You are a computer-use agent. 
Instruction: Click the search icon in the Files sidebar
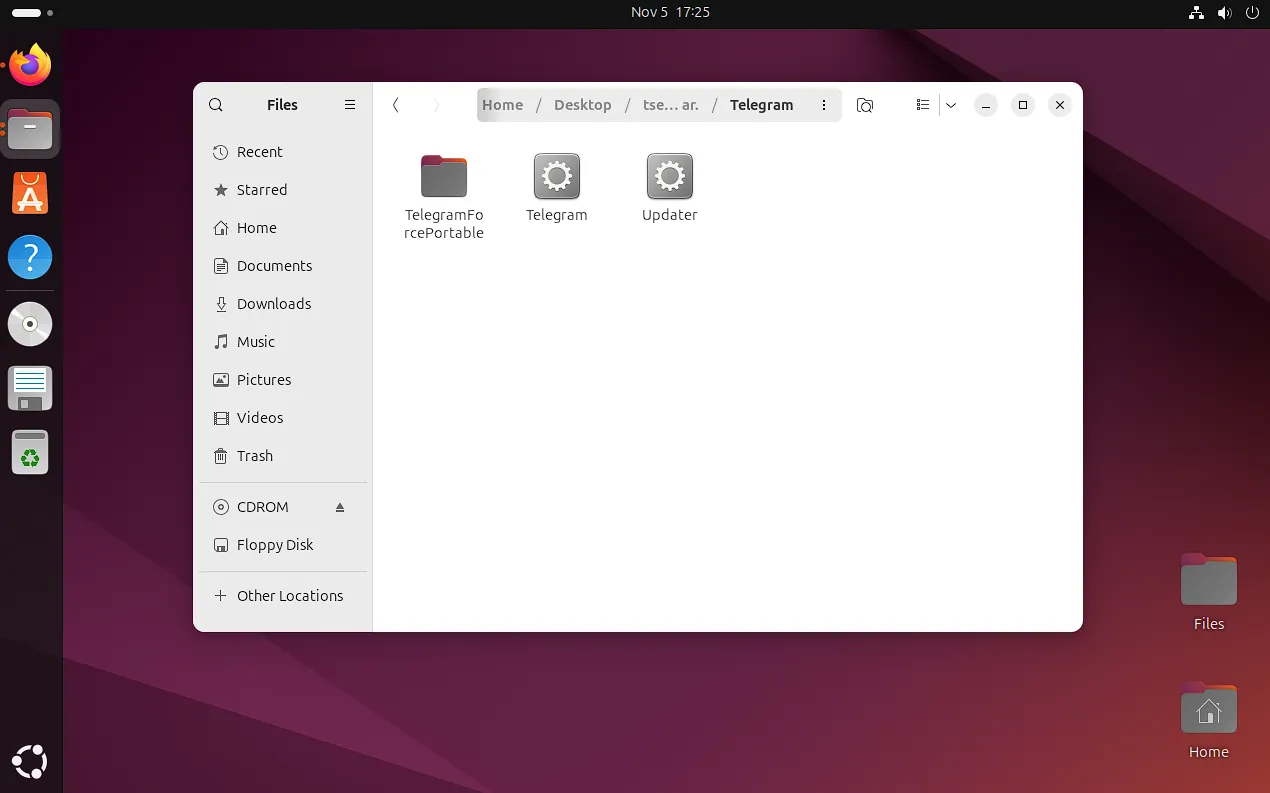point(216,105)
